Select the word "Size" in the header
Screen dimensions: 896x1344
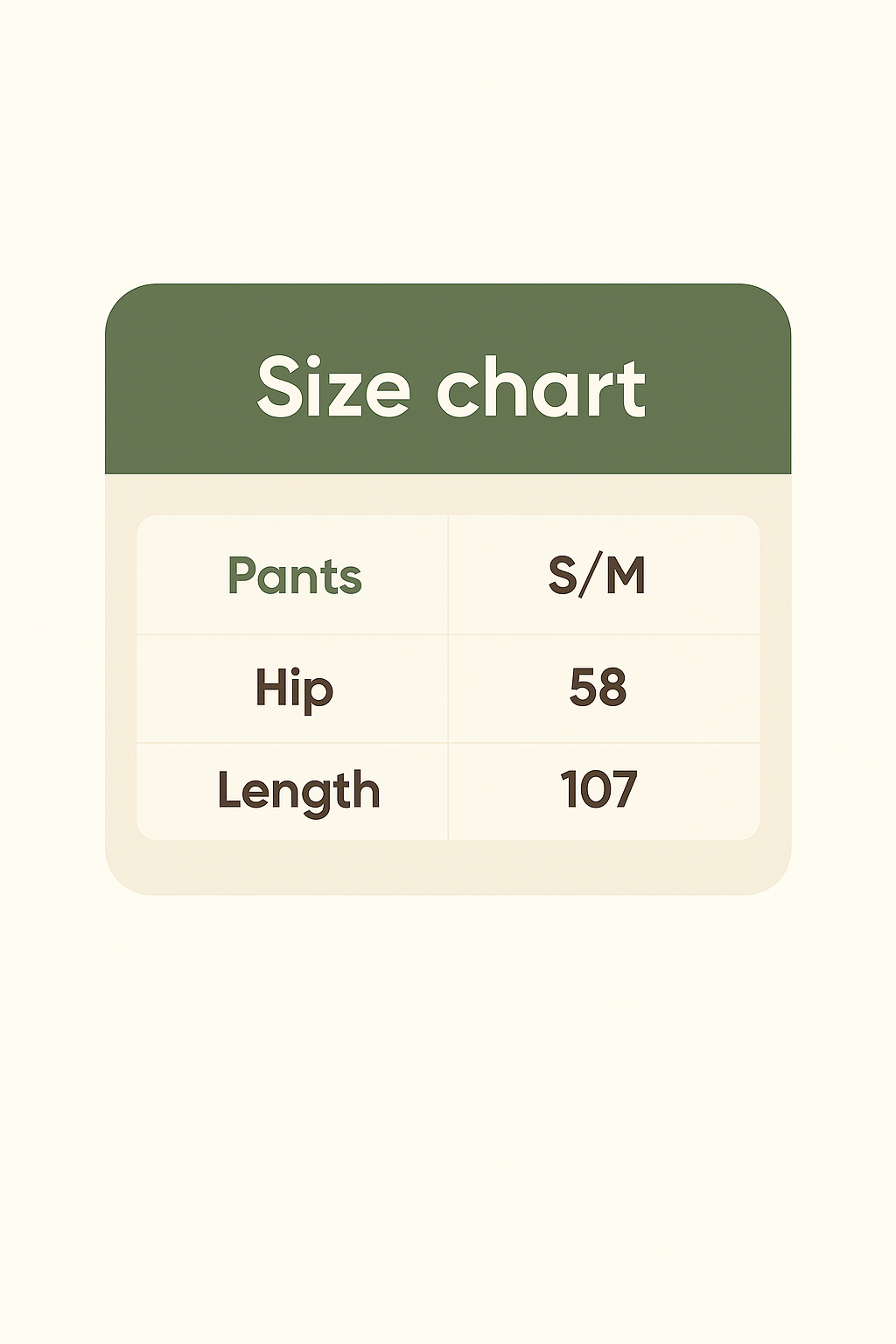tap(333, 388)
